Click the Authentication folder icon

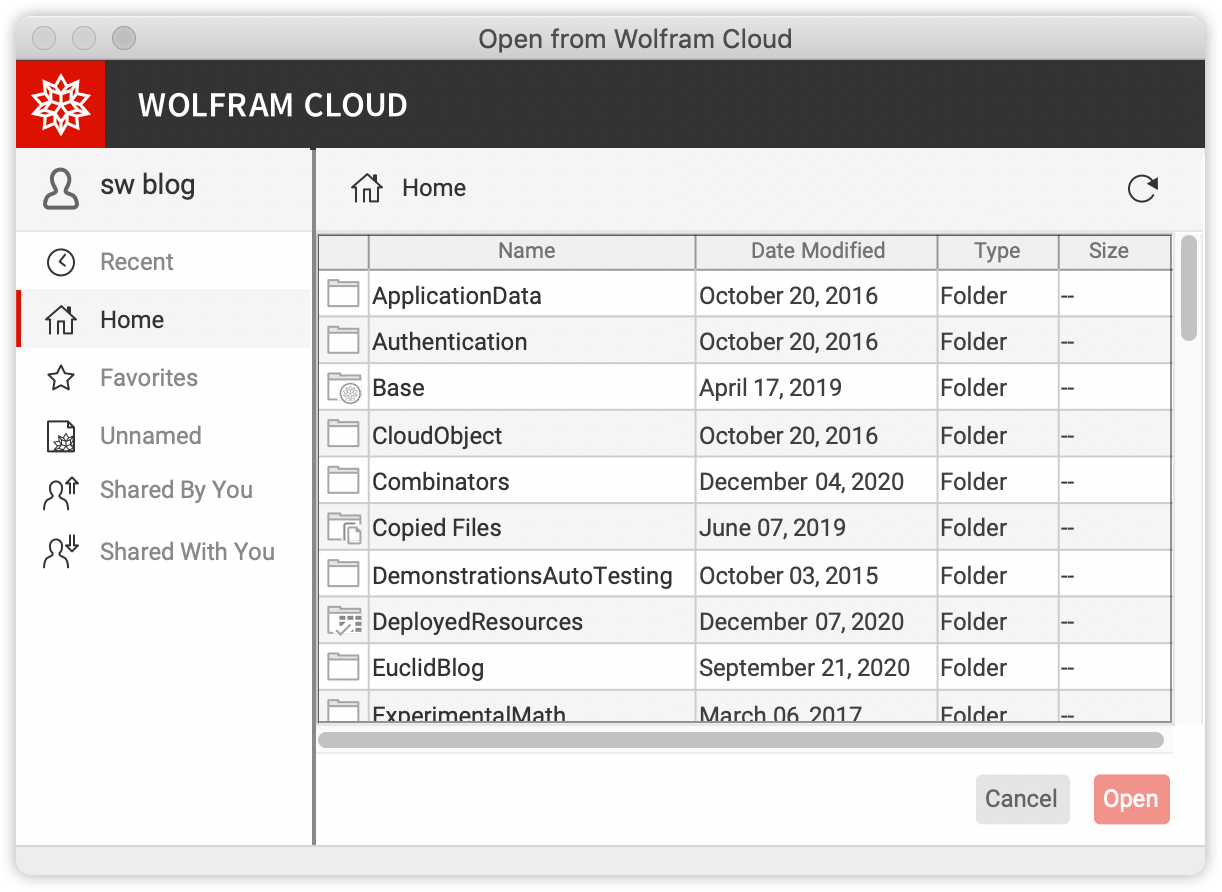[x=343, y=340]
